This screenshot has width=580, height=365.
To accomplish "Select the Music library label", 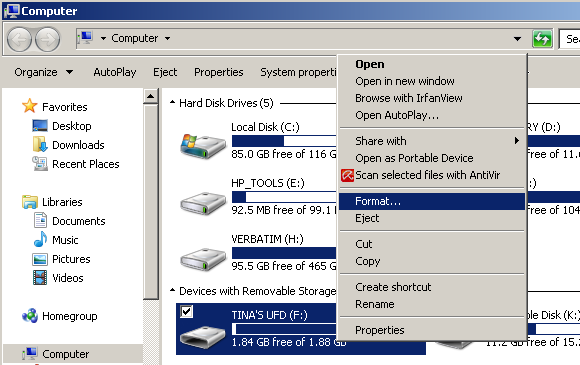I will click(65, 240).
